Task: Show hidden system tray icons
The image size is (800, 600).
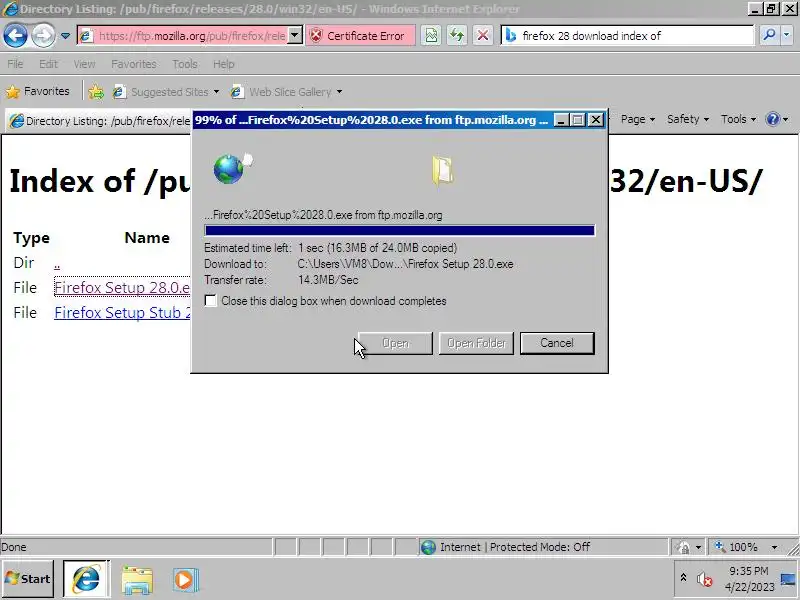Action: [683, 578]
